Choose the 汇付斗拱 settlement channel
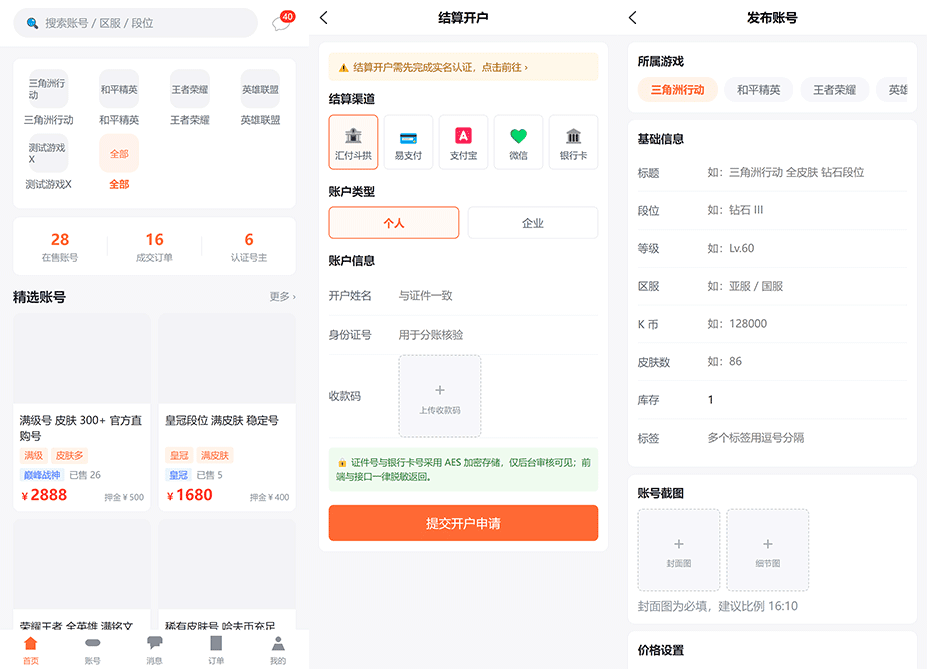This screenshot has width=928, height=669. (353, 142)
